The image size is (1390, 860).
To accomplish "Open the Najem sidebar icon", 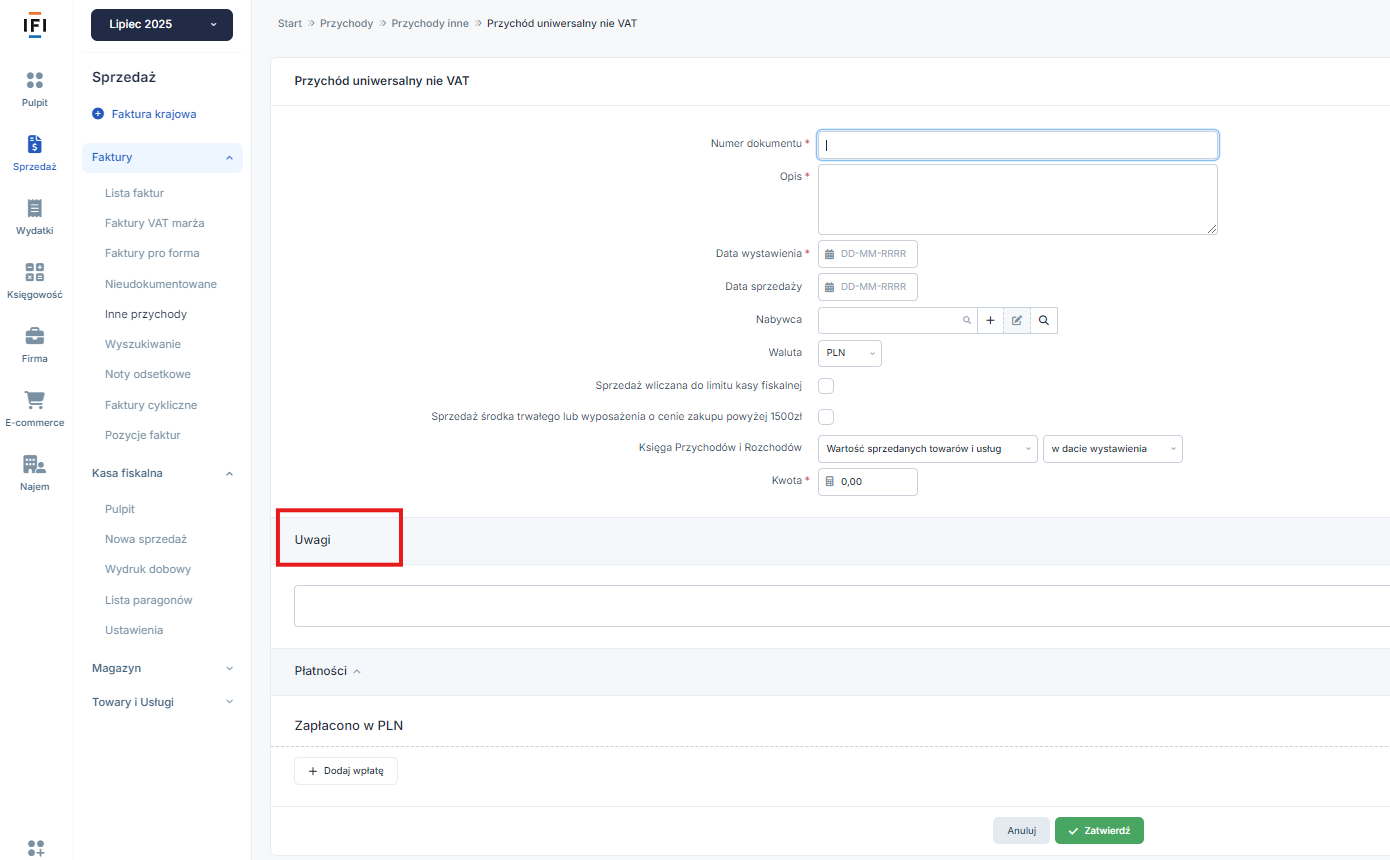I will click(35, 464).
